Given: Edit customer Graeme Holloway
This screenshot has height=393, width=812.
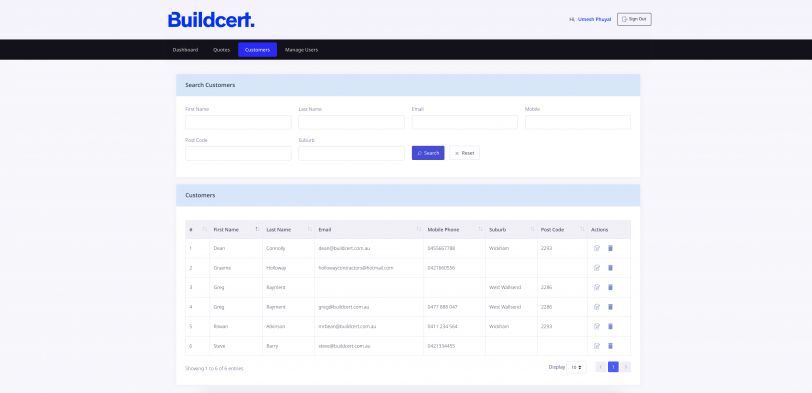Looking at the screenshot, I should click(x=597, y=268).
